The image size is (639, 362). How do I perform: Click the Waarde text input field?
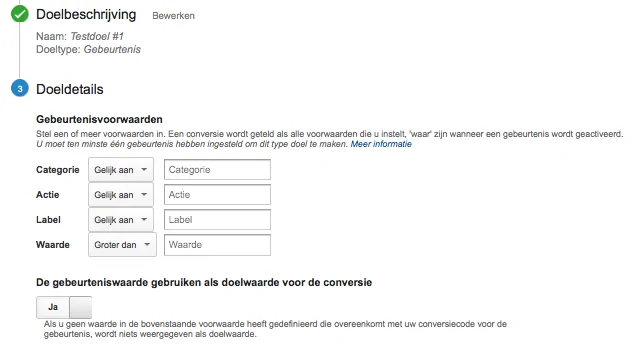[x=217, y=245]
